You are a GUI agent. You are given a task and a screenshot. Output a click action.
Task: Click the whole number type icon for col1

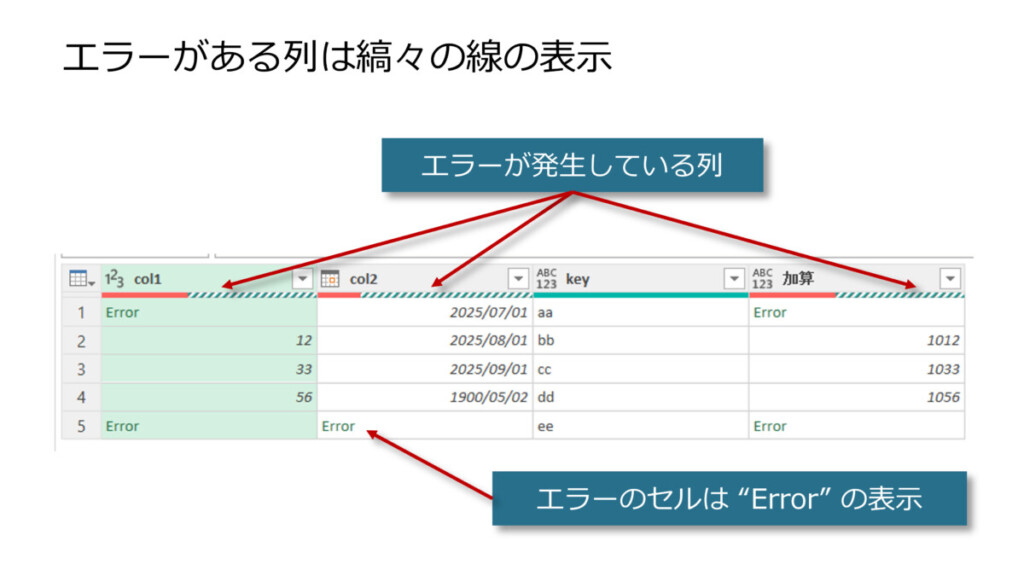[x=114, y=279]
